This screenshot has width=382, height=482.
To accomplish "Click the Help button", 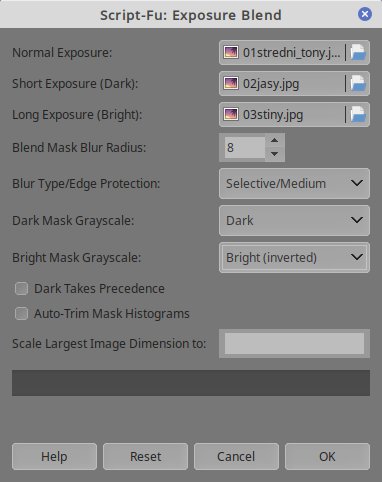I will [54, 456].
